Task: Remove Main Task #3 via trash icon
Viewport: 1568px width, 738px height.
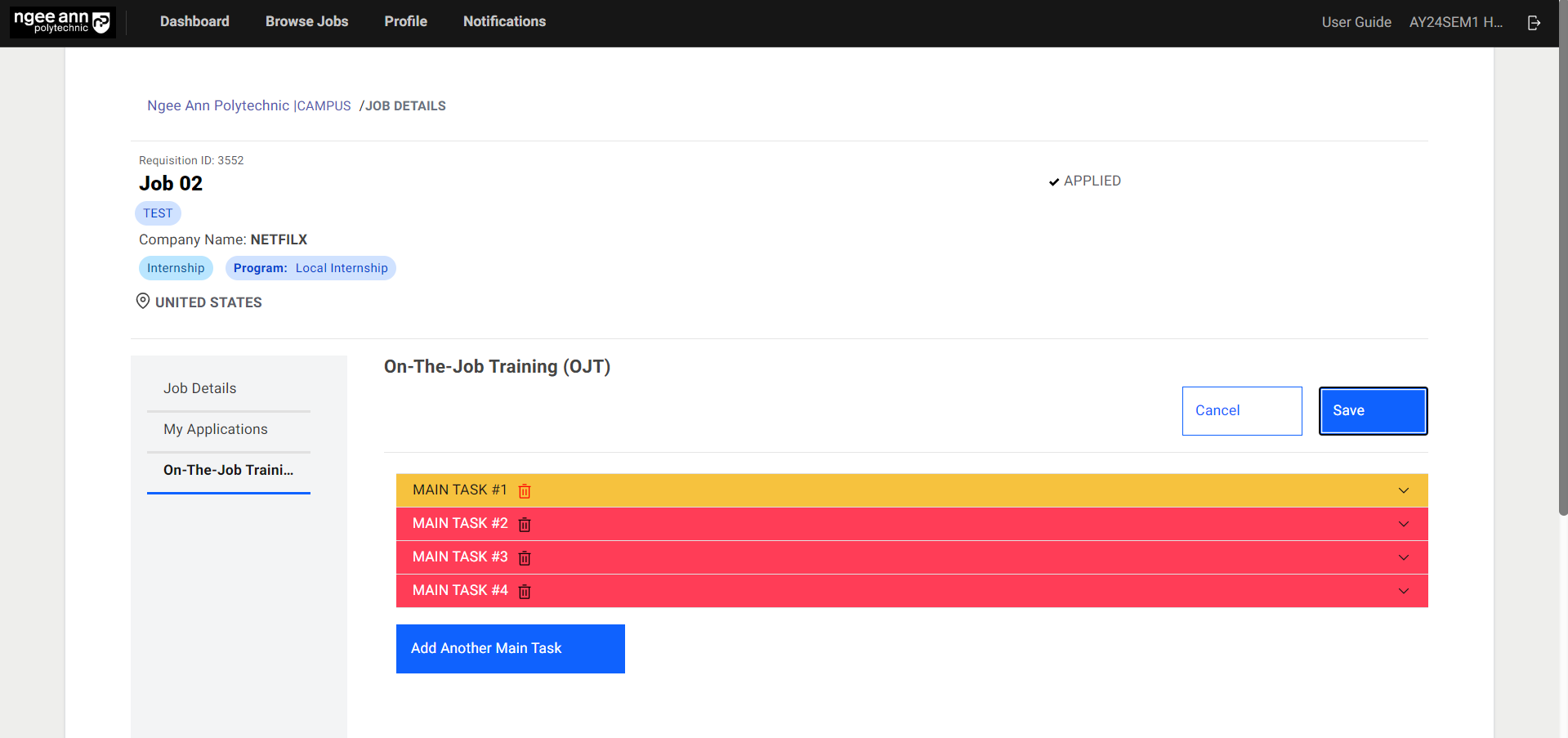Action: coord(525,558)
